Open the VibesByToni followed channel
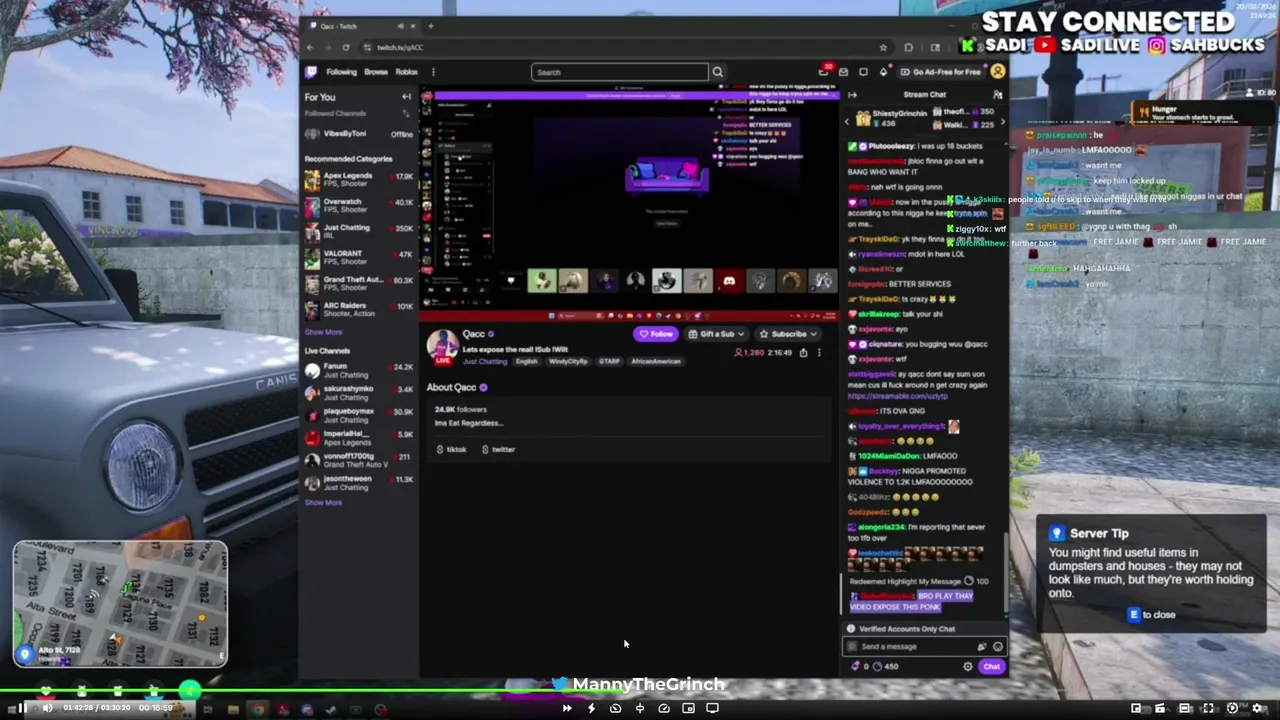The height and width of the screenshot is (720, 1280). tap(360, 134)
